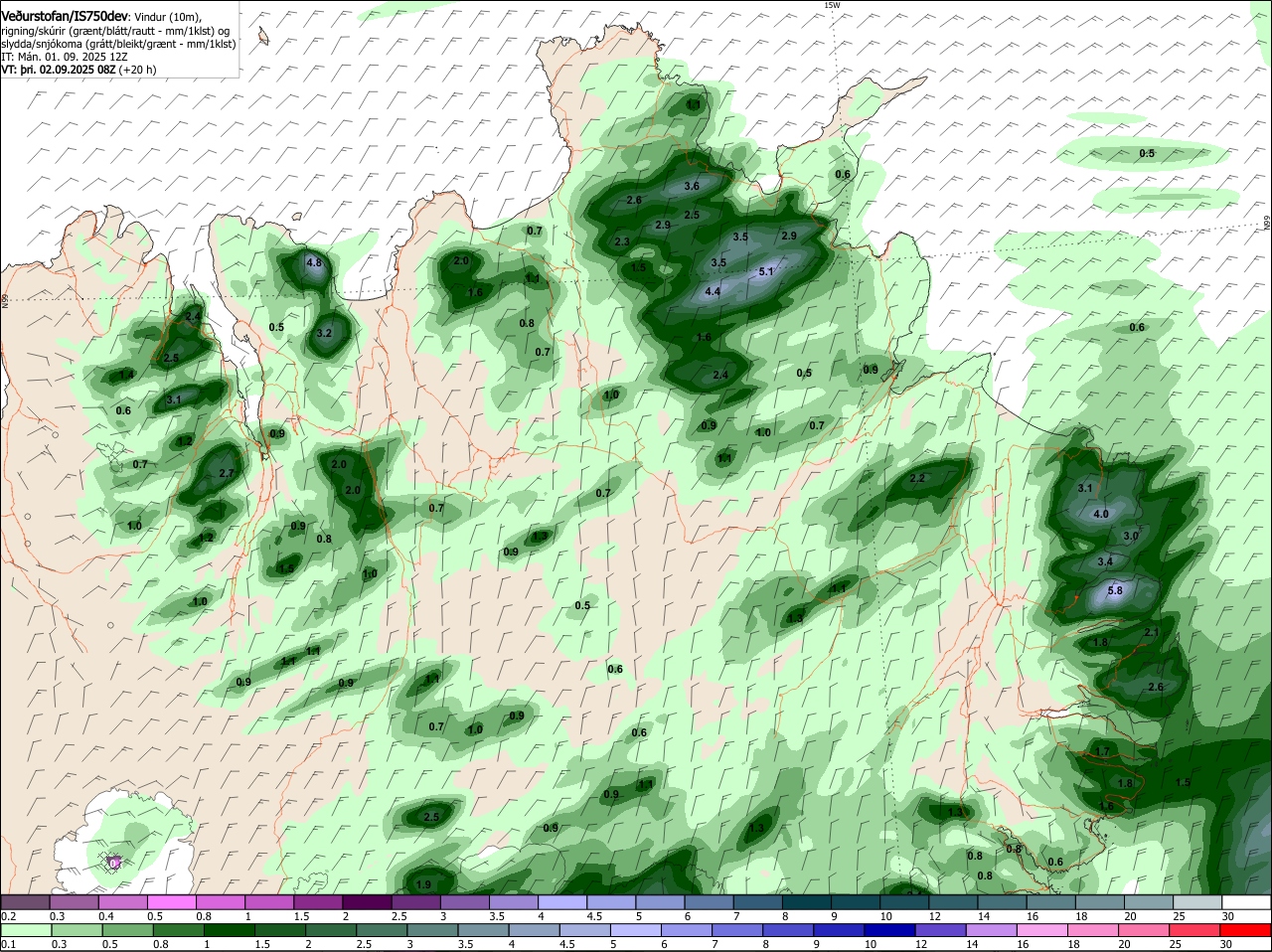Click the 2.2 precipitation value on the map
Screen dimensions: 1272x952
918,478
